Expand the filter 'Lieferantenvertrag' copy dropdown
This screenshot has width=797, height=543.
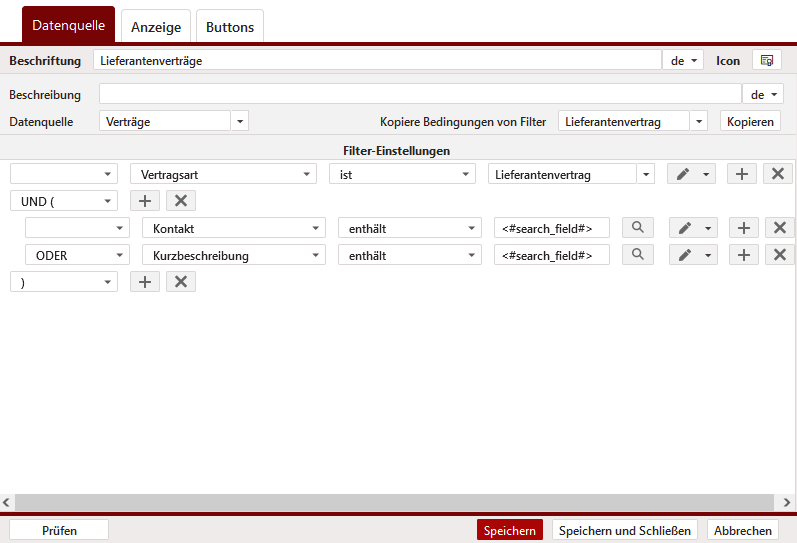(x=699, y=122)
